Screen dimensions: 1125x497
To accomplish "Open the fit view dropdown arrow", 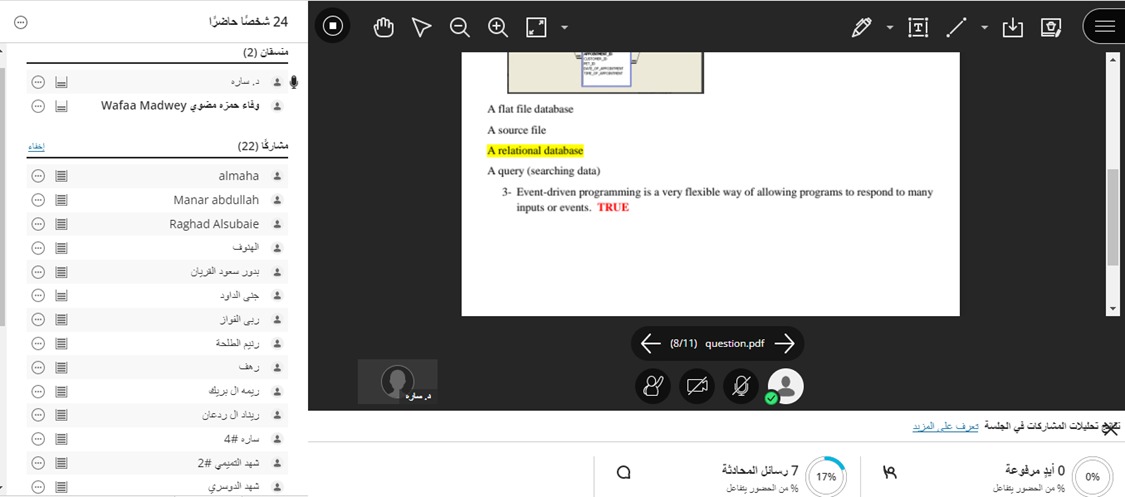I will (x=565, y=28).
